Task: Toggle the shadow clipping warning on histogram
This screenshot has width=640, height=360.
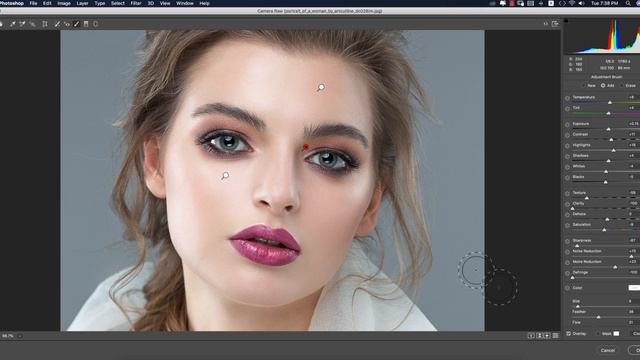Action: [x=566, y=21]
